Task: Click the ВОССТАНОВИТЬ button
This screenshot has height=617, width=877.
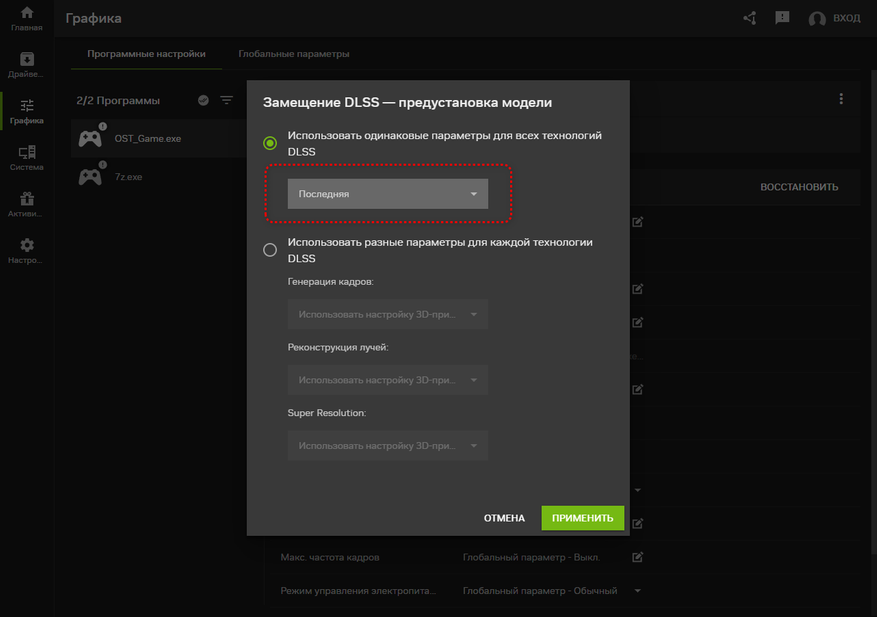Action: [x=799, y=187]
